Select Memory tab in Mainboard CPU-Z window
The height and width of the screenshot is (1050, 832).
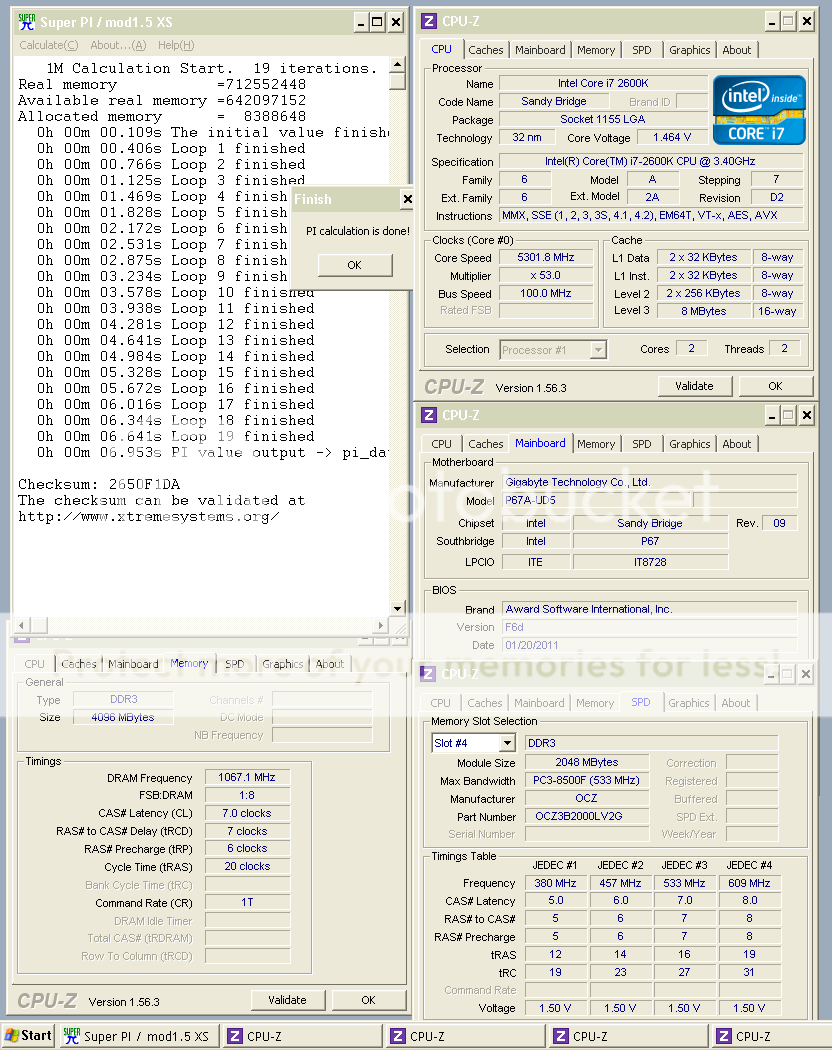pos(596,444)
